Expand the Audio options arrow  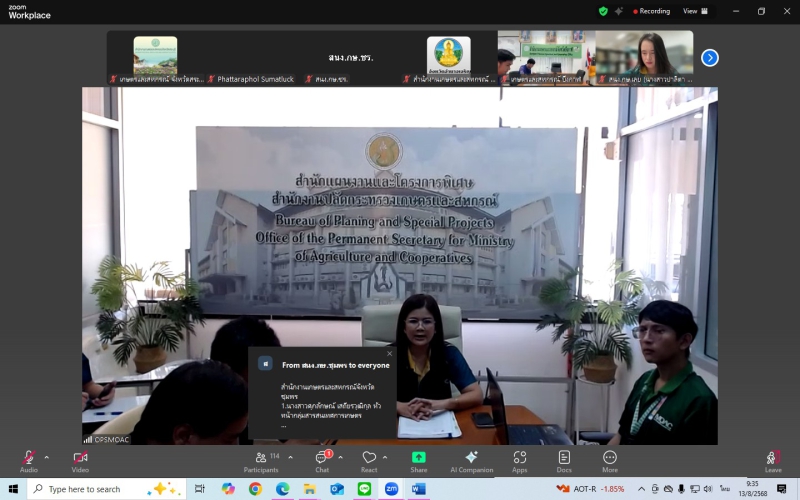tap(46, 457)
